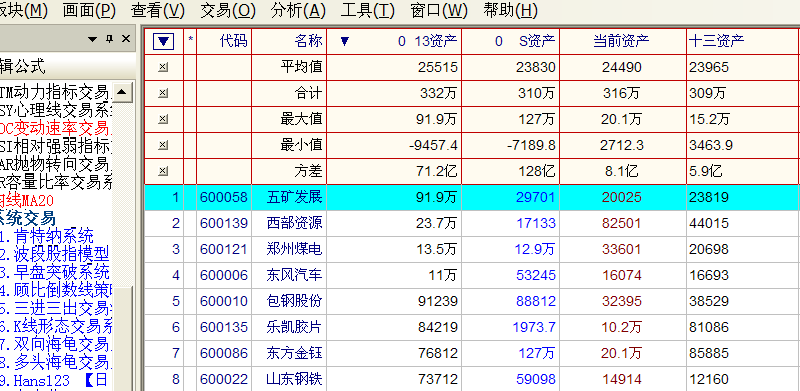
Task: Open the 5.三进三出交易 entry
Action: (x=56, y=308)
